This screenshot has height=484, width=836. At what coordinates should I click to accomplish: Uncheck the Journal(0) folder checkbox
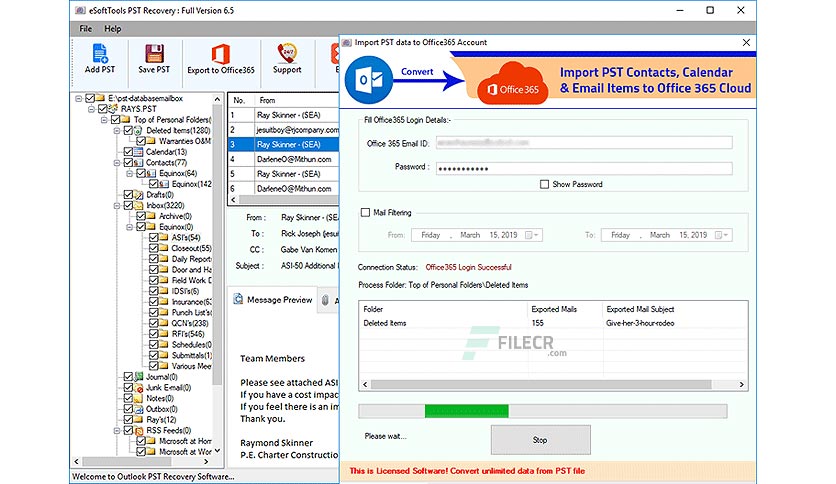(128, 376)
